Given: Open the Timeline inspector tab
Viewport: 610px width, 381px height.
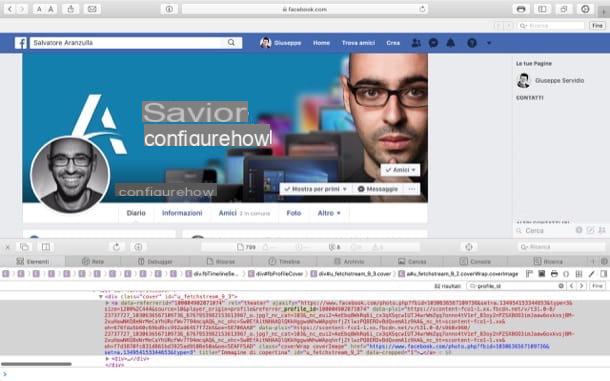Looking at the screenshot, I should tap(284, 261).
